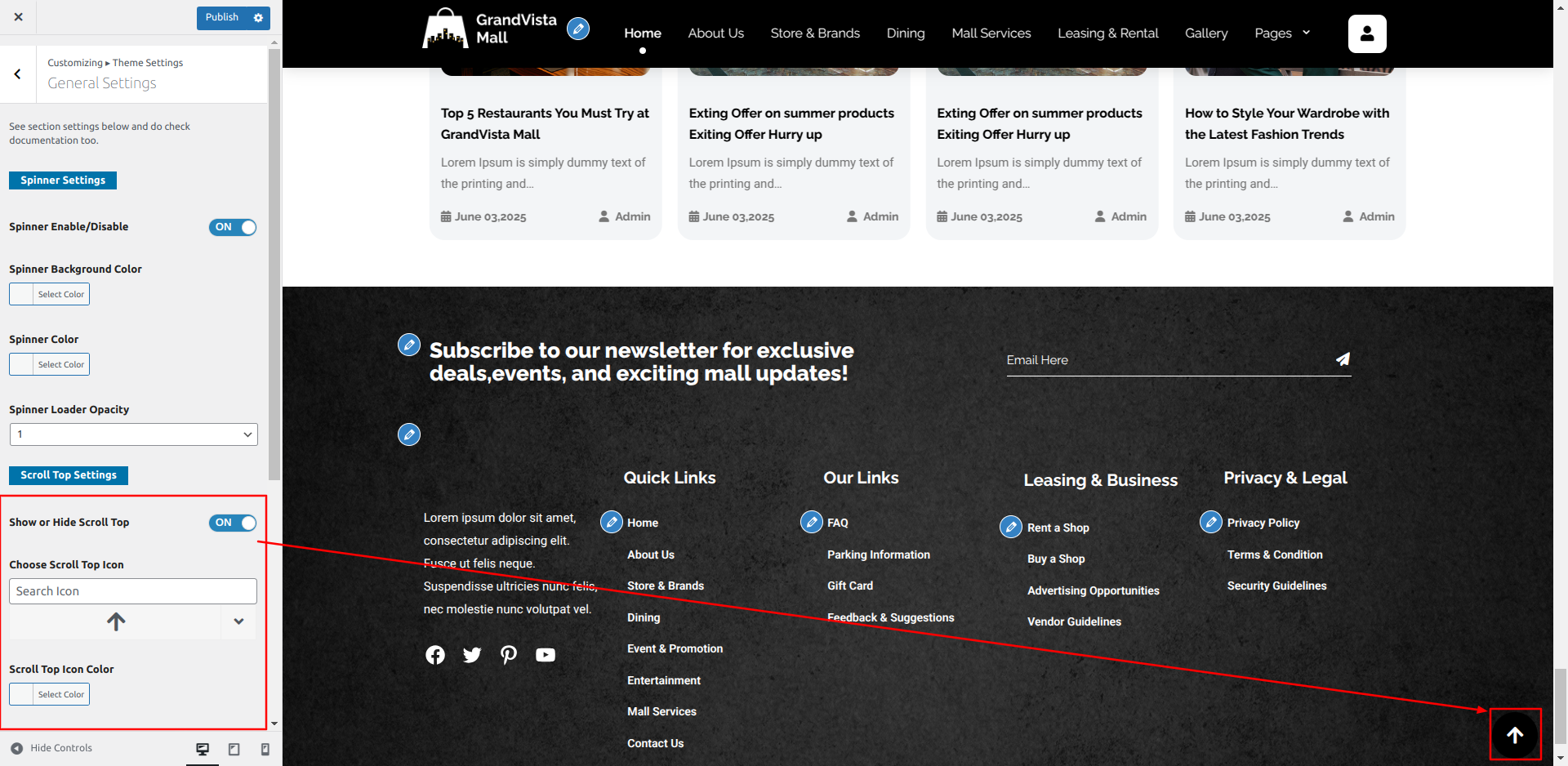Expand the scroll top icon picker chevron

tap(238, 621)
